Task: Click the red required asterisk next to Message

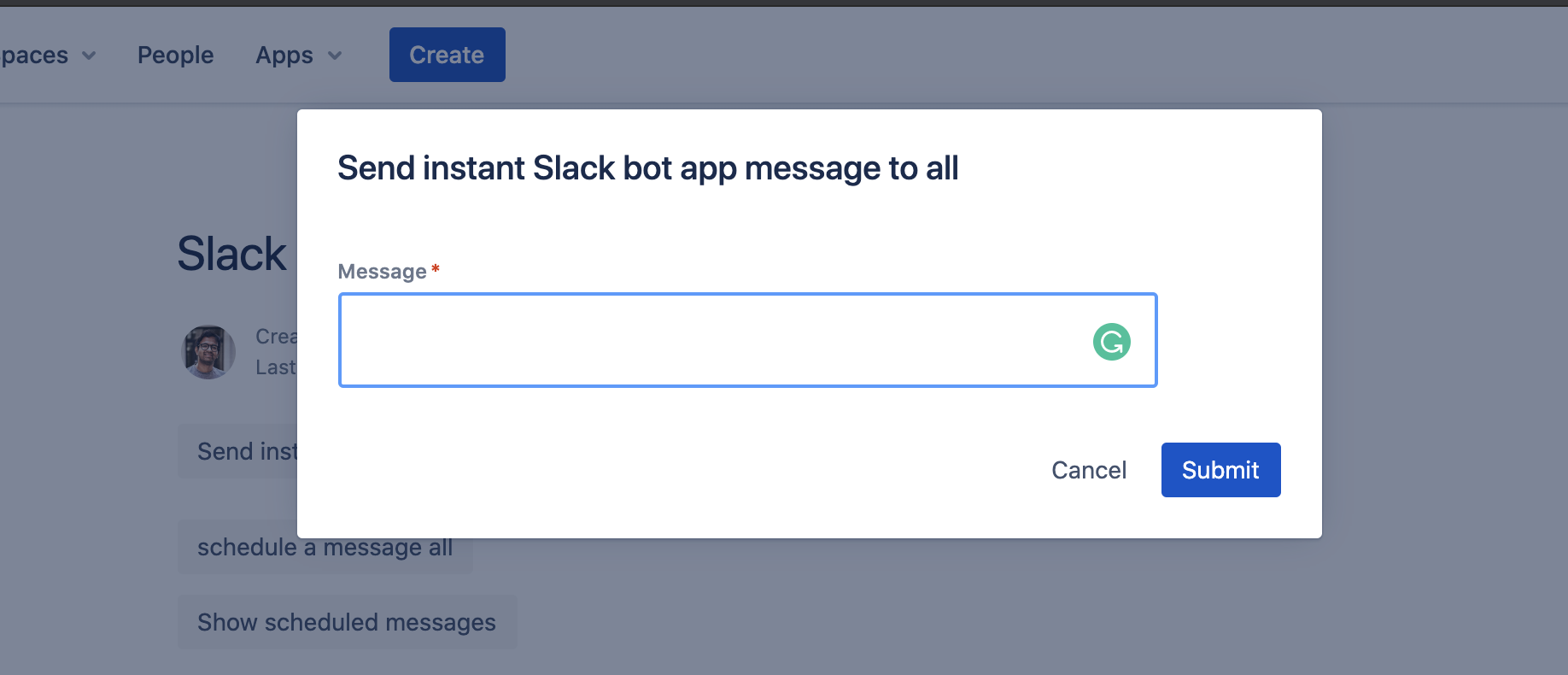Action: tap(436, 269)
